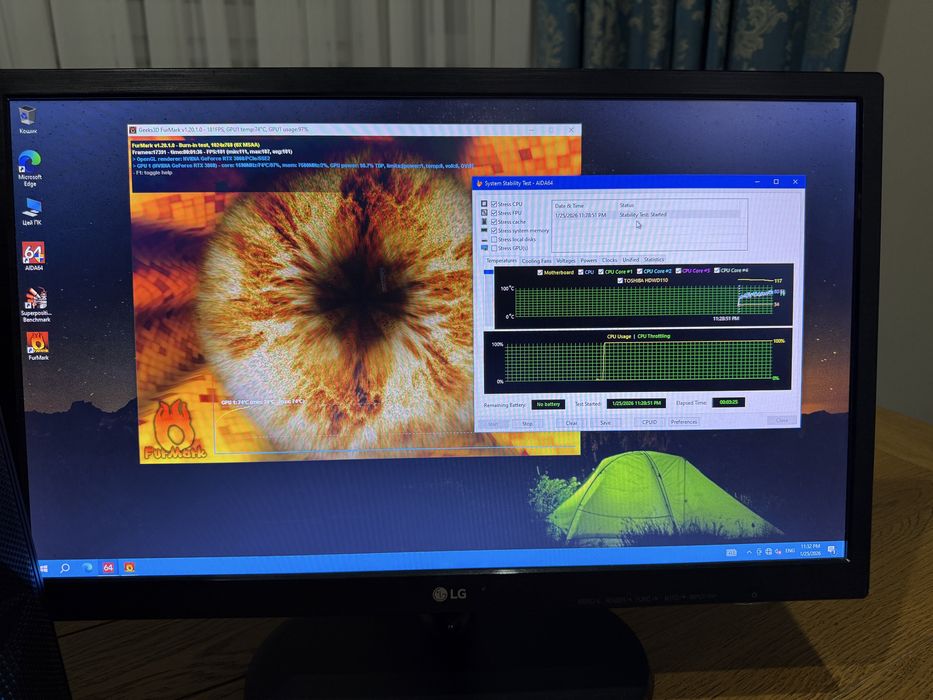Open the touch keyboard tray icon
The image size is (933, 700).
point(731,553)
